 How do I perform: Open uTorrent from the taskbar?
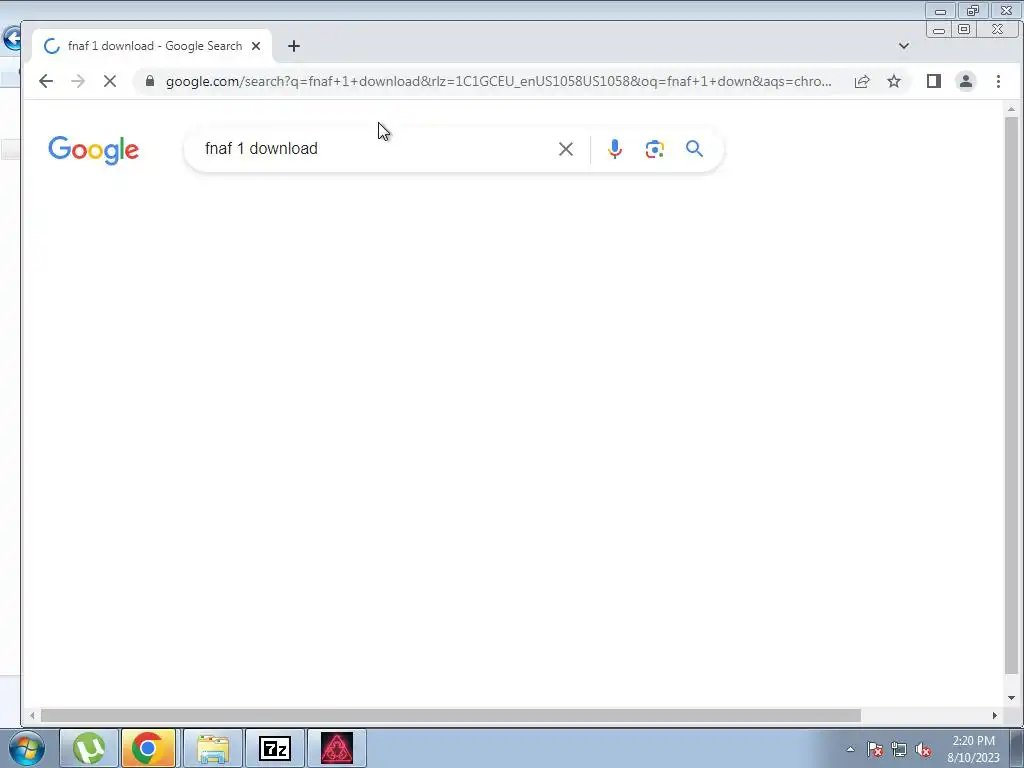(89, 748)
